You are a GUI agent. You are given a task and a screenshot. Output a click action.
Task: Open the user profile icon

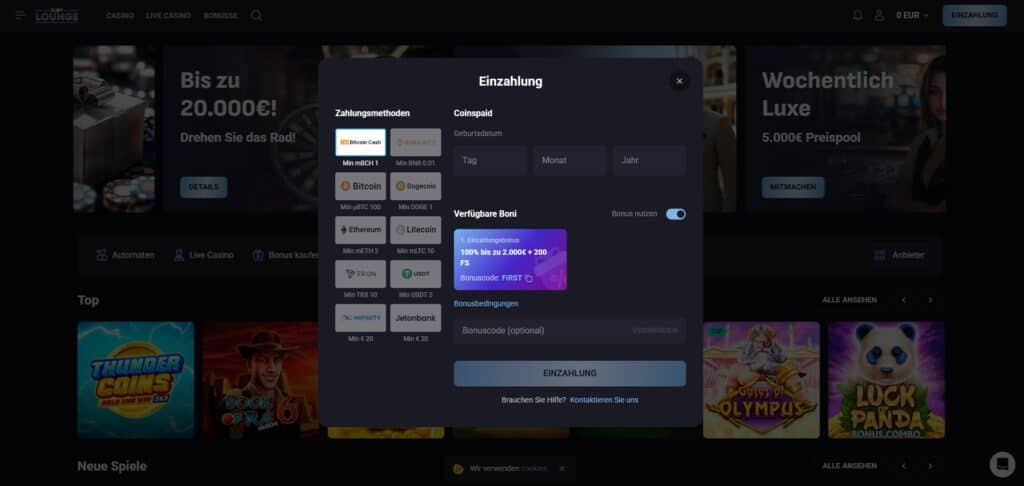pyautogui.click(x=879, y=15)
